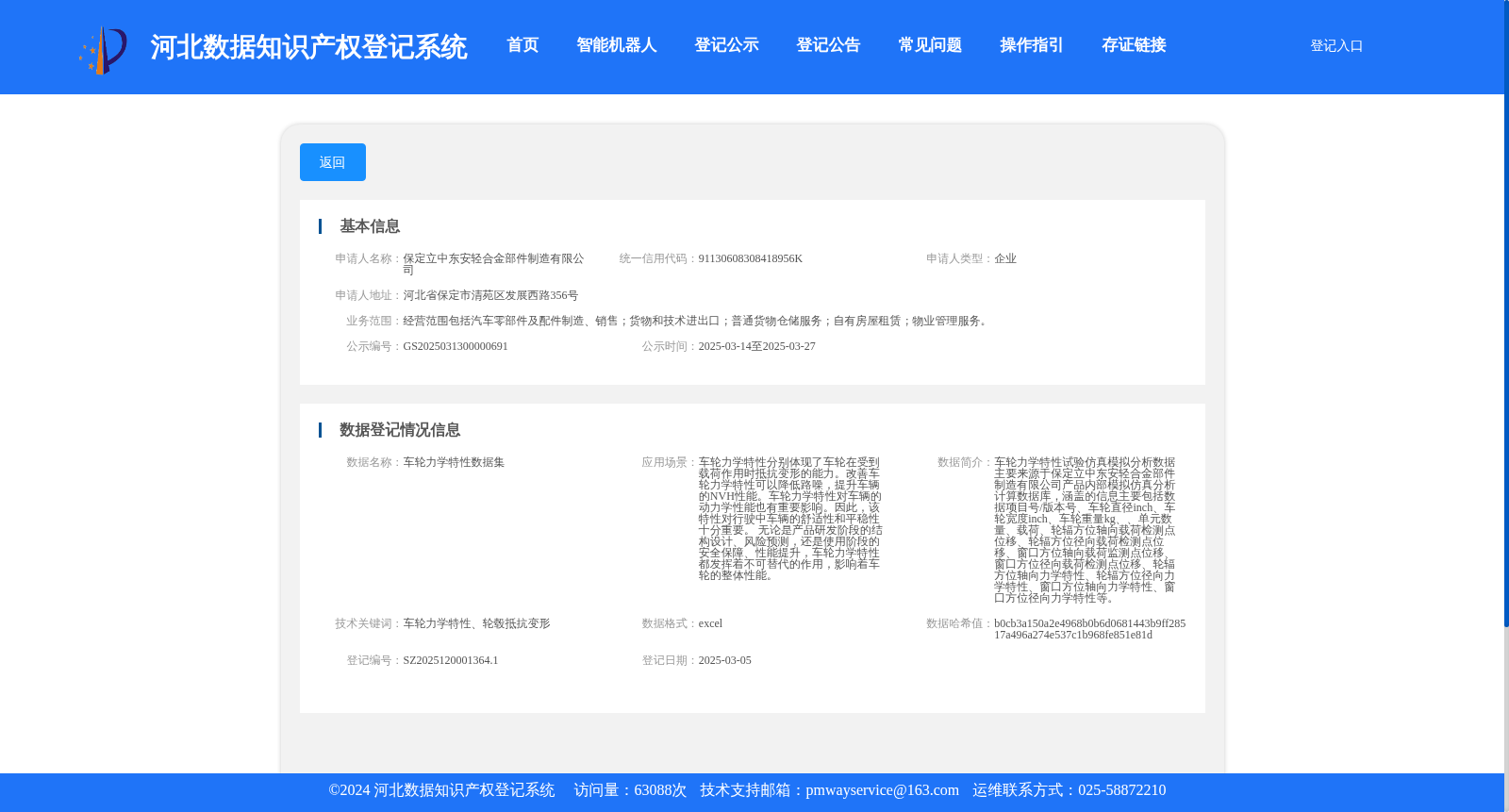The width and height of the screenshot is (1509, 812).
Task: Click the 河北数据知识产权登记系统 title
Action: (x=308, y=47)
